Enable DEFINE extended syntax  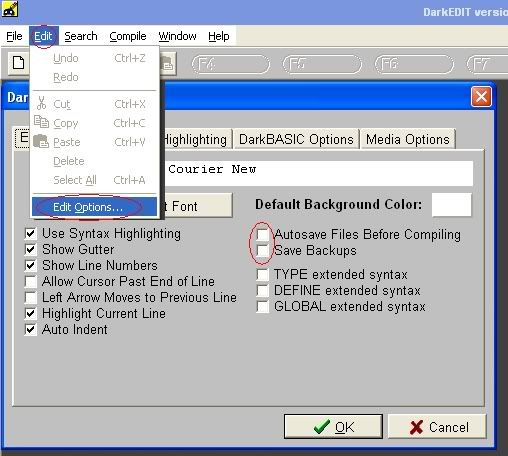(x=263, y=291)
